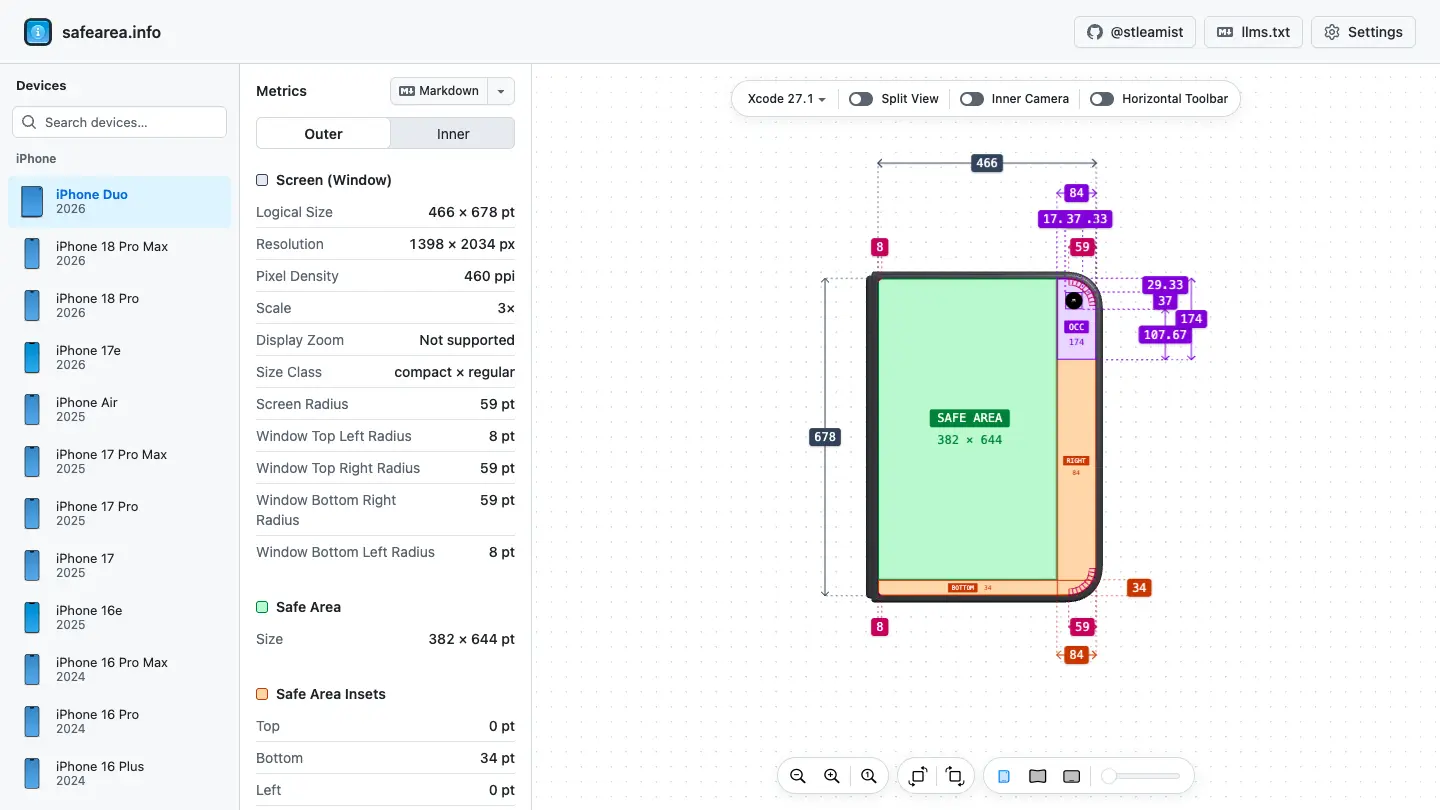
Task: Switch to the Inner metrics tab
Action: tap(453, 134)
